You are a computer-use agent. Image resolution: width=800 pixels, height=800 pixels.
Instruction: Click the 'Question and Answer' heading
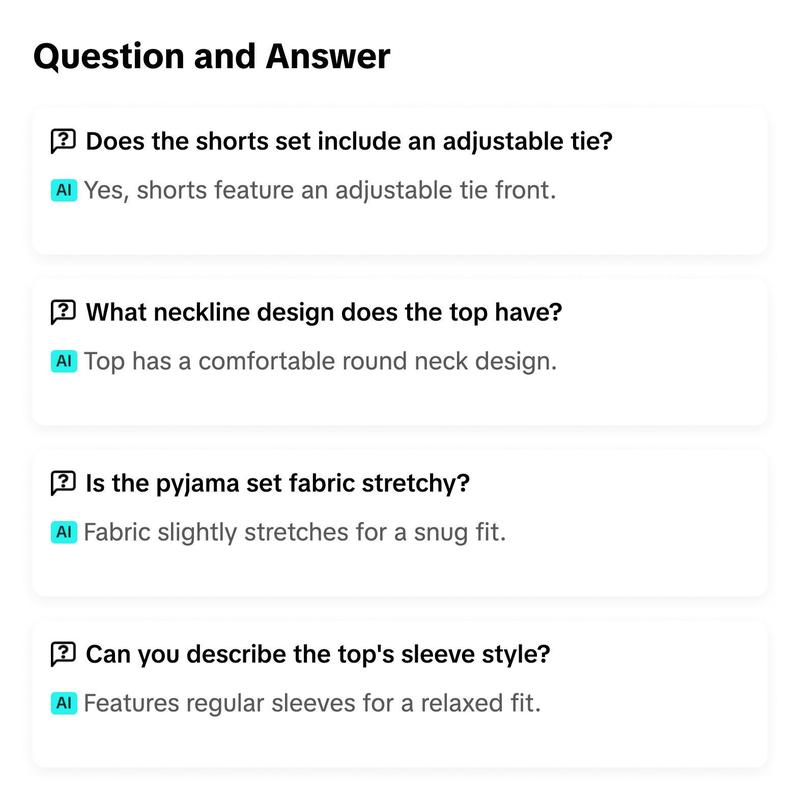[x=212, y=56]
